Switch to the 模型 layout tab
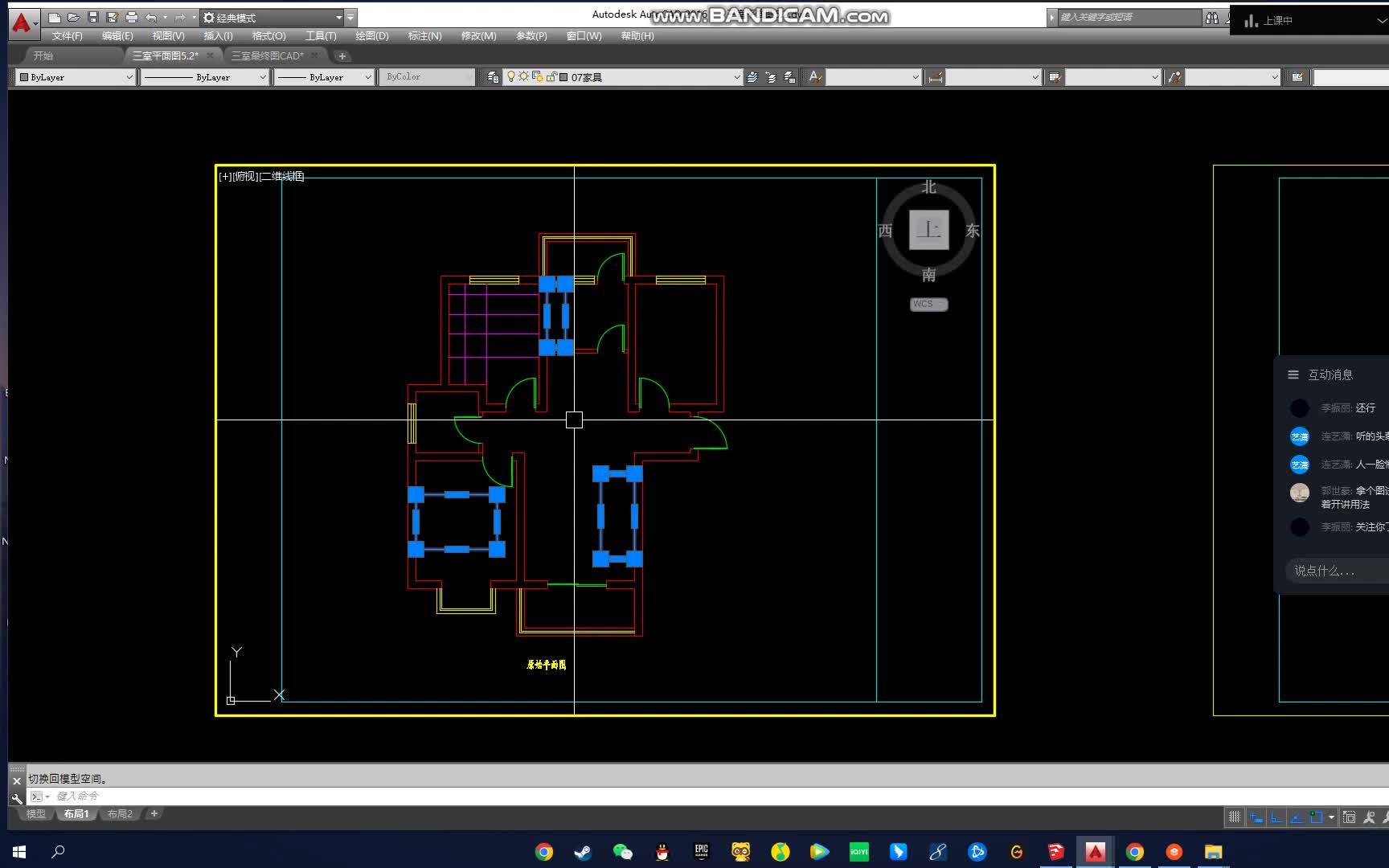 point(35,813)
